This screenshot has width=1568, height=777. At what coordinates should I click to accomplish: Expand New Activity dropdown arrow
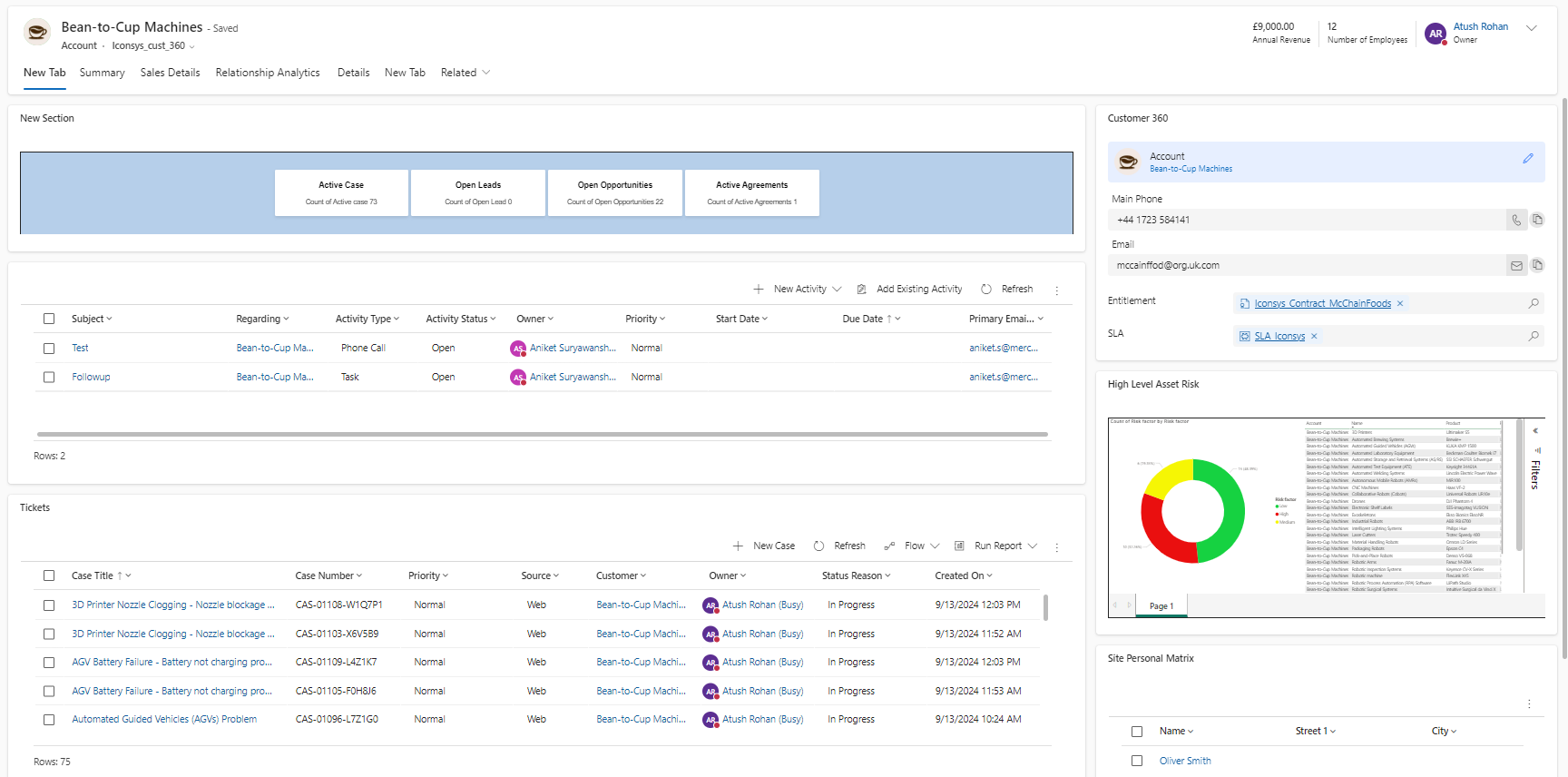[x=837, y=290]
